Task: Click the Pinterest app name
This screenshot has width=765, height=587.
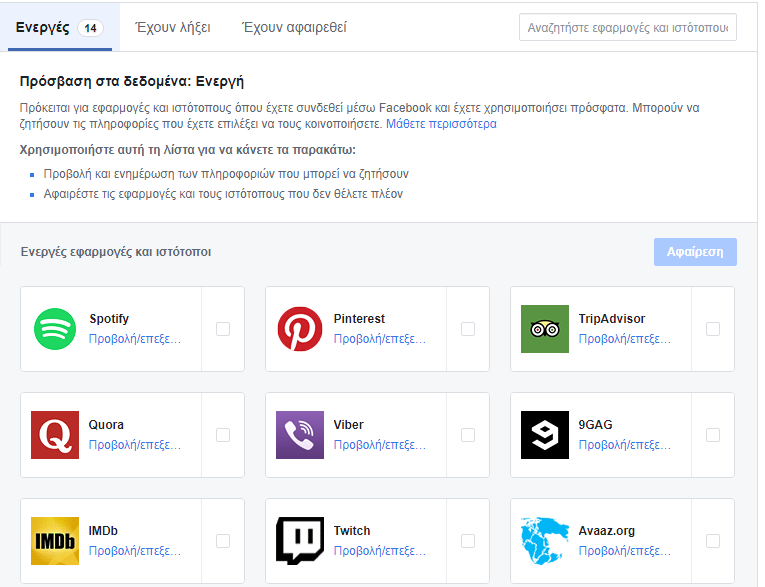Action: (x=359, y=319)
